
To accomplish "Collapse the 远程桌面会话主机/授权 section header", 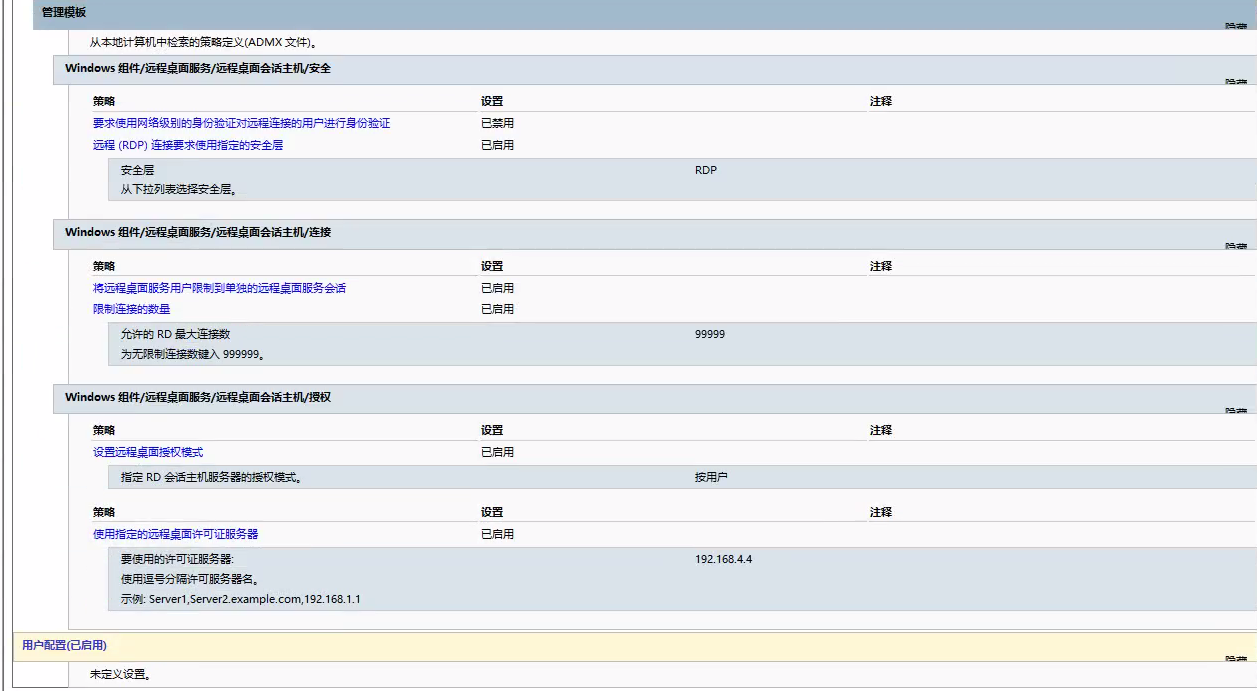I will [x=197, y=397].
